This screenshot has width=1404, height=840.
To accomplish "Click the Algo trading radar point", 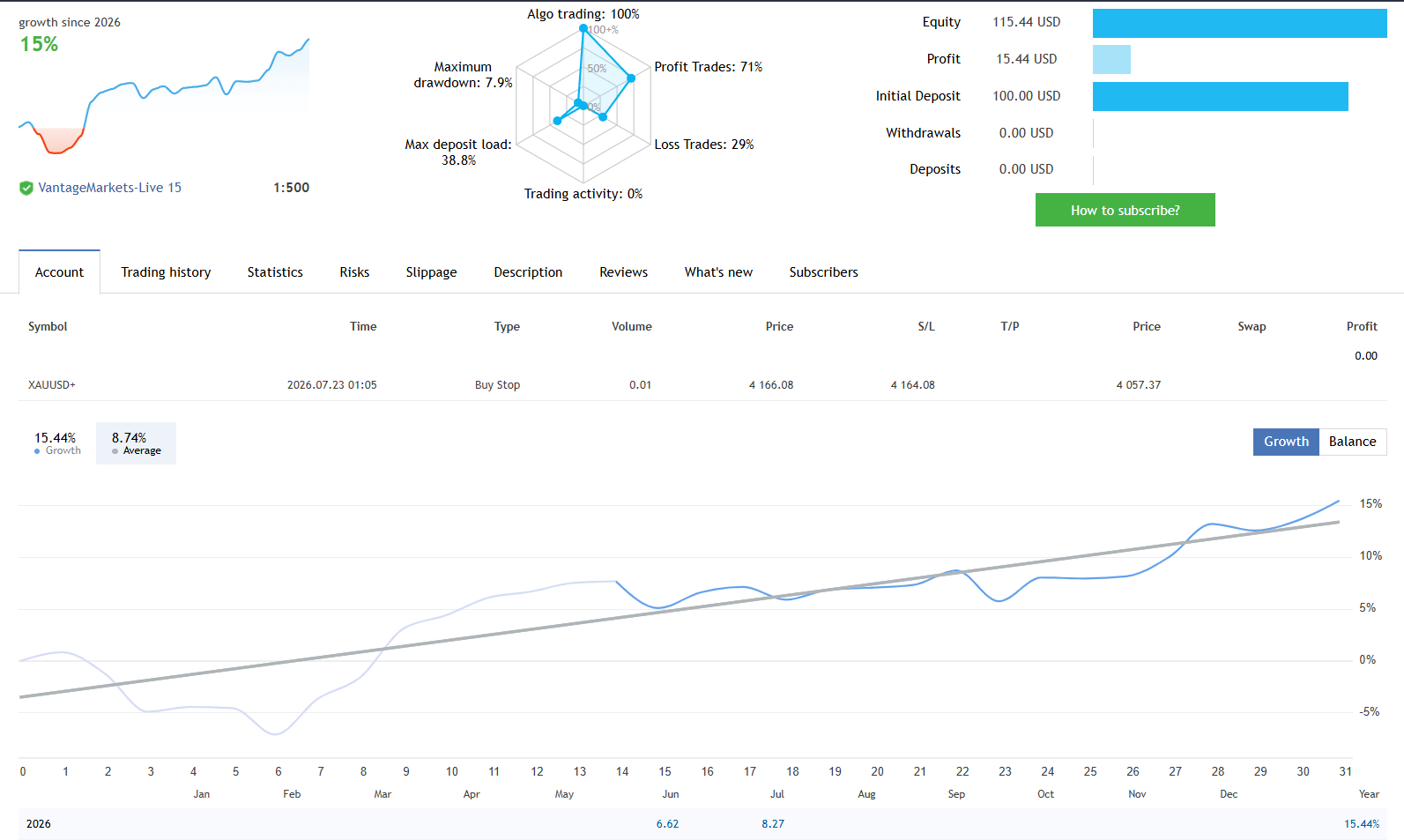I will [583, 29].
